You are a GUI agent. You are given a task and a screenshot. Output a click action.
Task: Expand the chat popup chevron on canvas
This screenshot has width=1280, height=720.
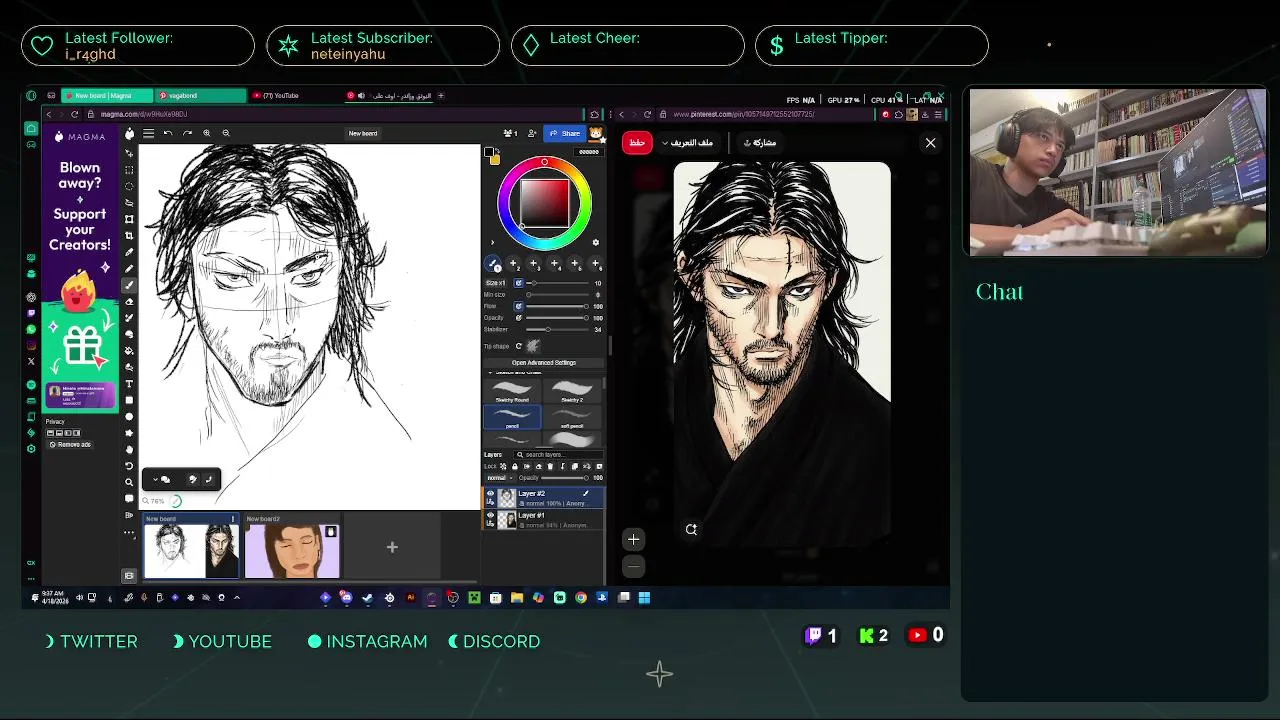(x=155, y=479)
